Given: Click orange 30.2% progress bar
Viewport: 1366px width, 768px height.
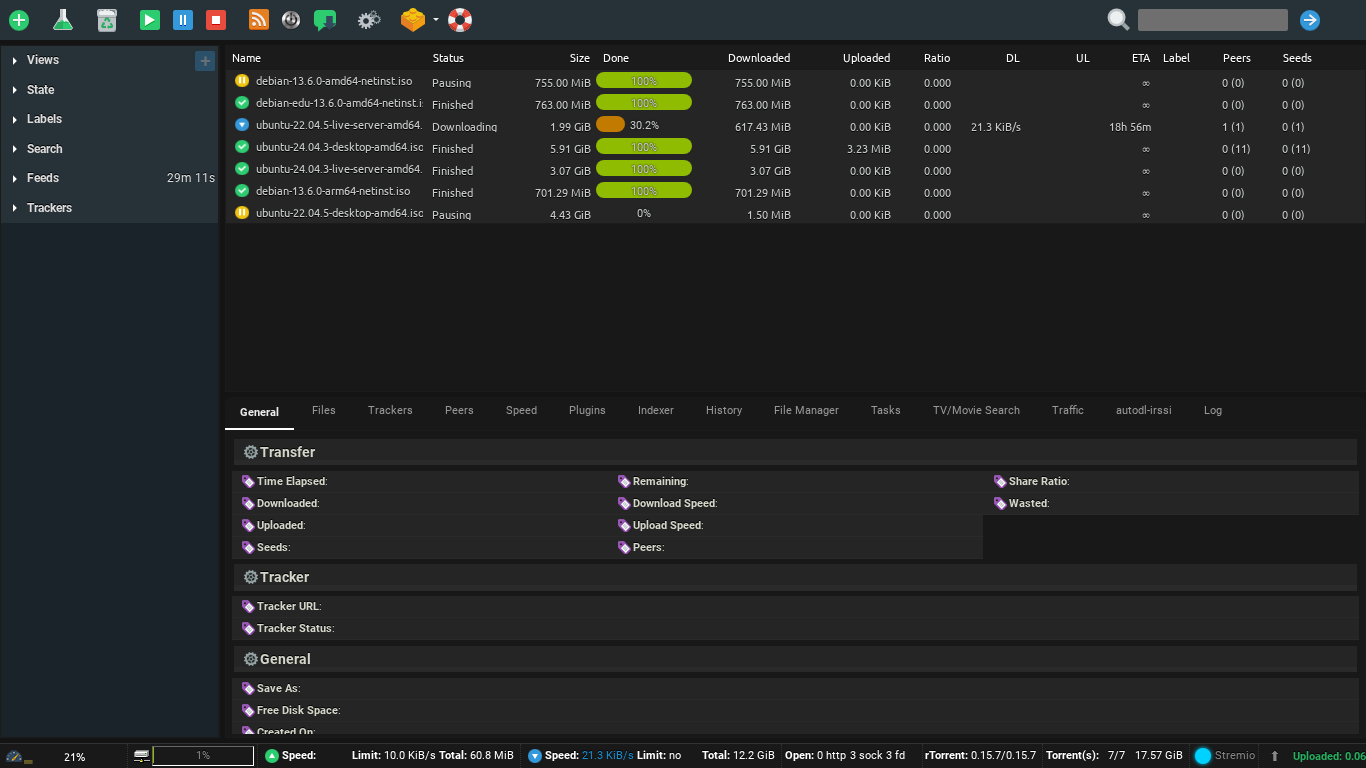Looking at the screenshot, I should click(610, 125).
